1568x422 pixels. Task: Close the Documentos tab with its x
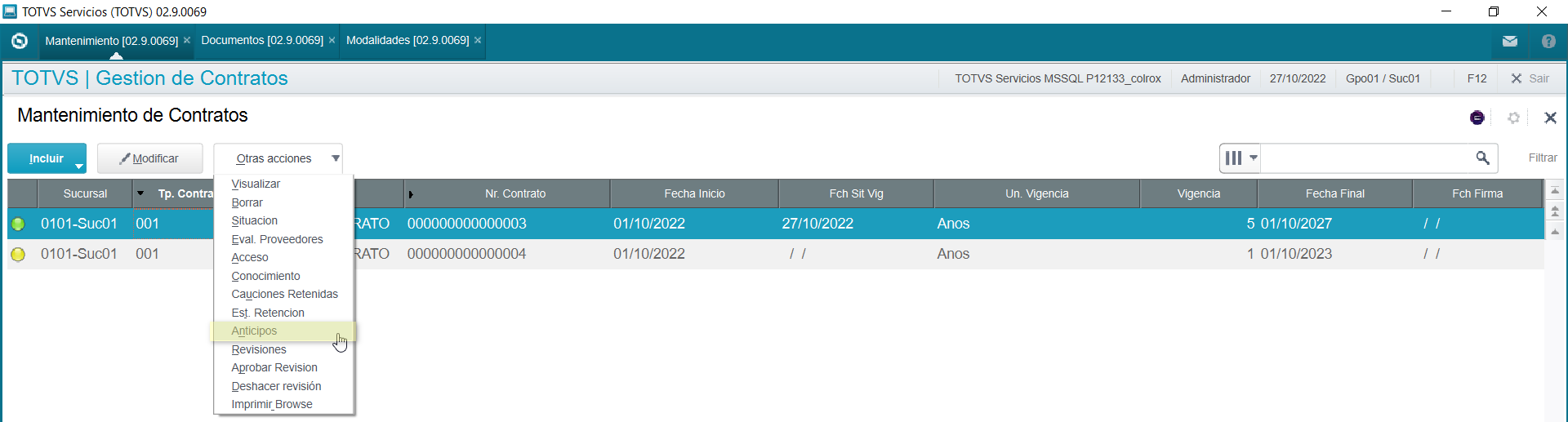332,40
